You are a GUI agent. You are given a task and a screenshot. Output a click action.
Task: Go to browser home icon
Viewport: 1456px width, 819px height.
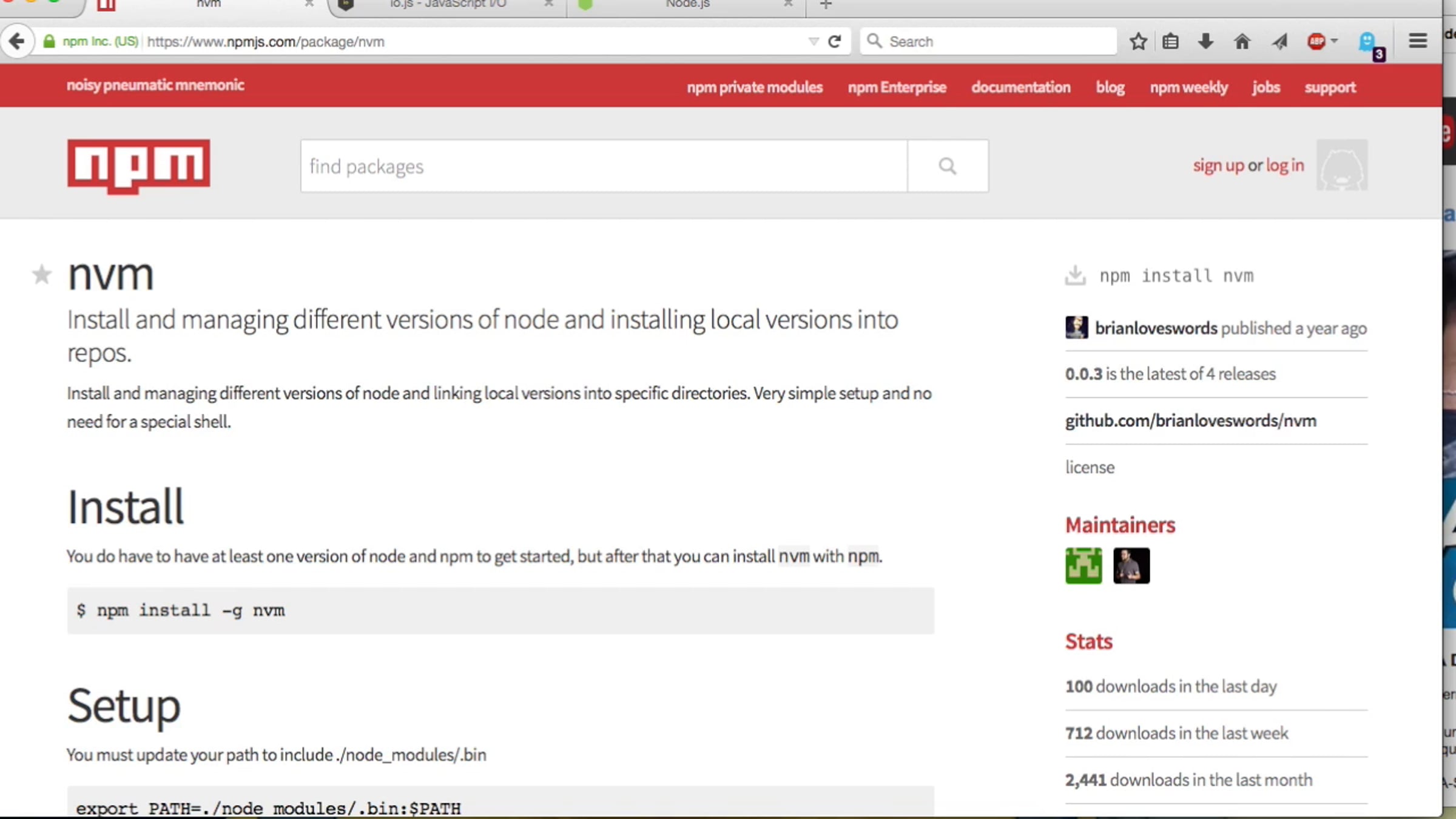click(1242, 41)
